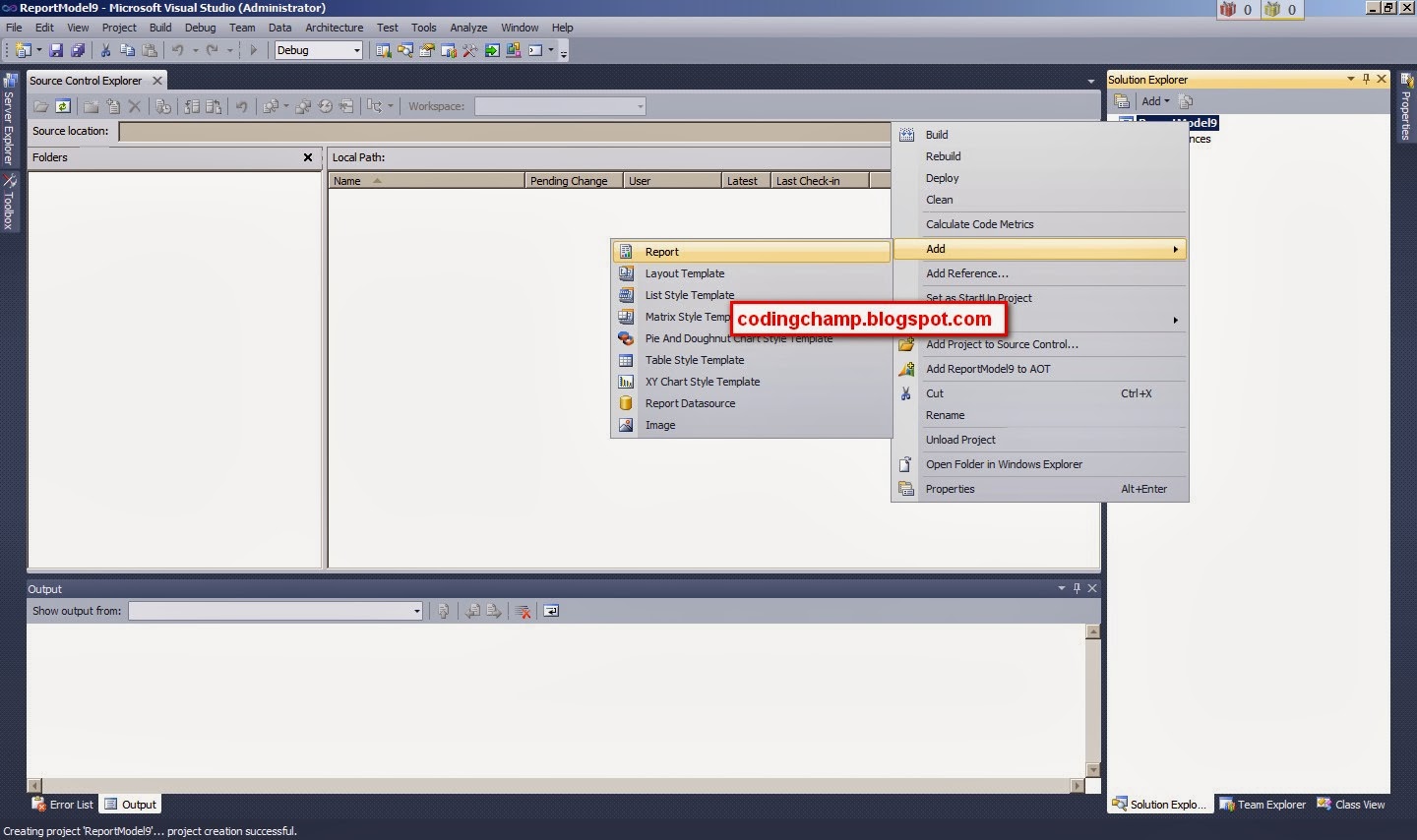Open Output pane window position dropdown arrow
The height and width of the screenshot is (840, 1417).
pos(1061,588)
